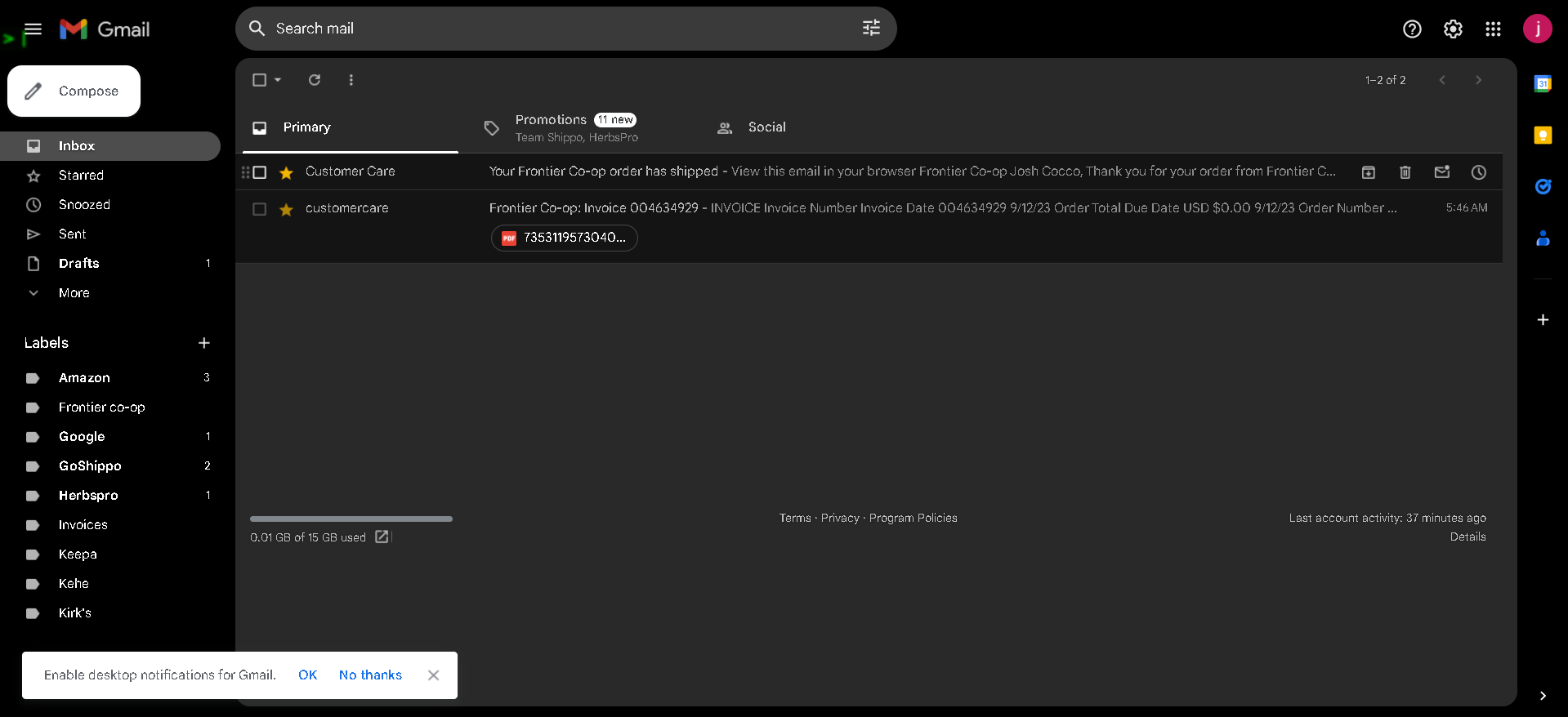Open the Privacy link
1568x717 pixels.
tap(840, 518)
